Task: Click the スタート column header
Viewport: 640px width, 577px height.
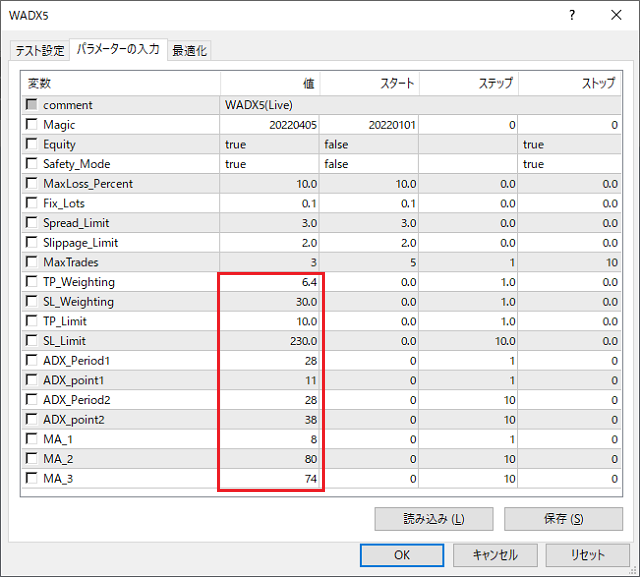Action: [369, 84]
